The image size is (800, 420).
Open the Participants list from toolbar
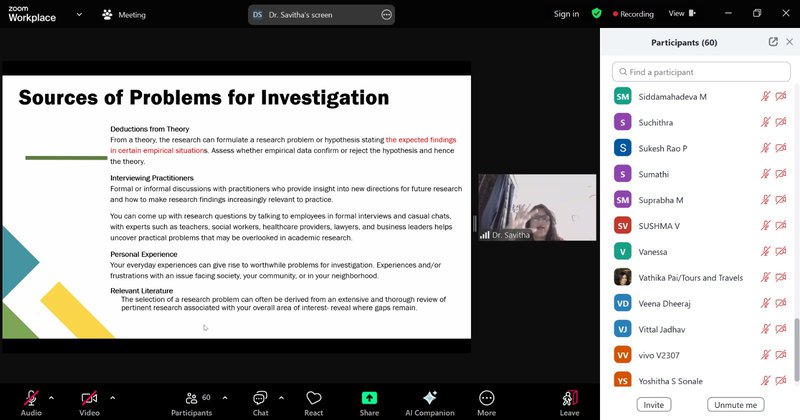(x=191, y=397)
